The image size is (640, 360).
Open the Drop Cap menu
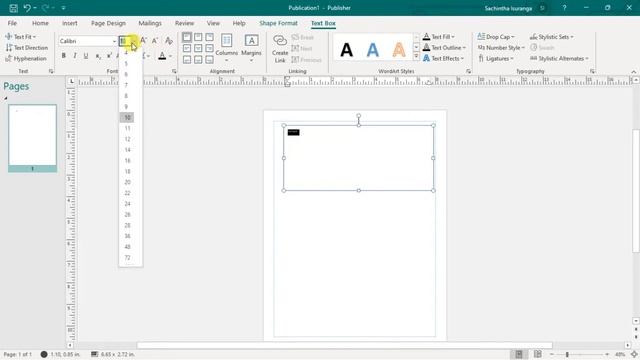coord(496,37)
